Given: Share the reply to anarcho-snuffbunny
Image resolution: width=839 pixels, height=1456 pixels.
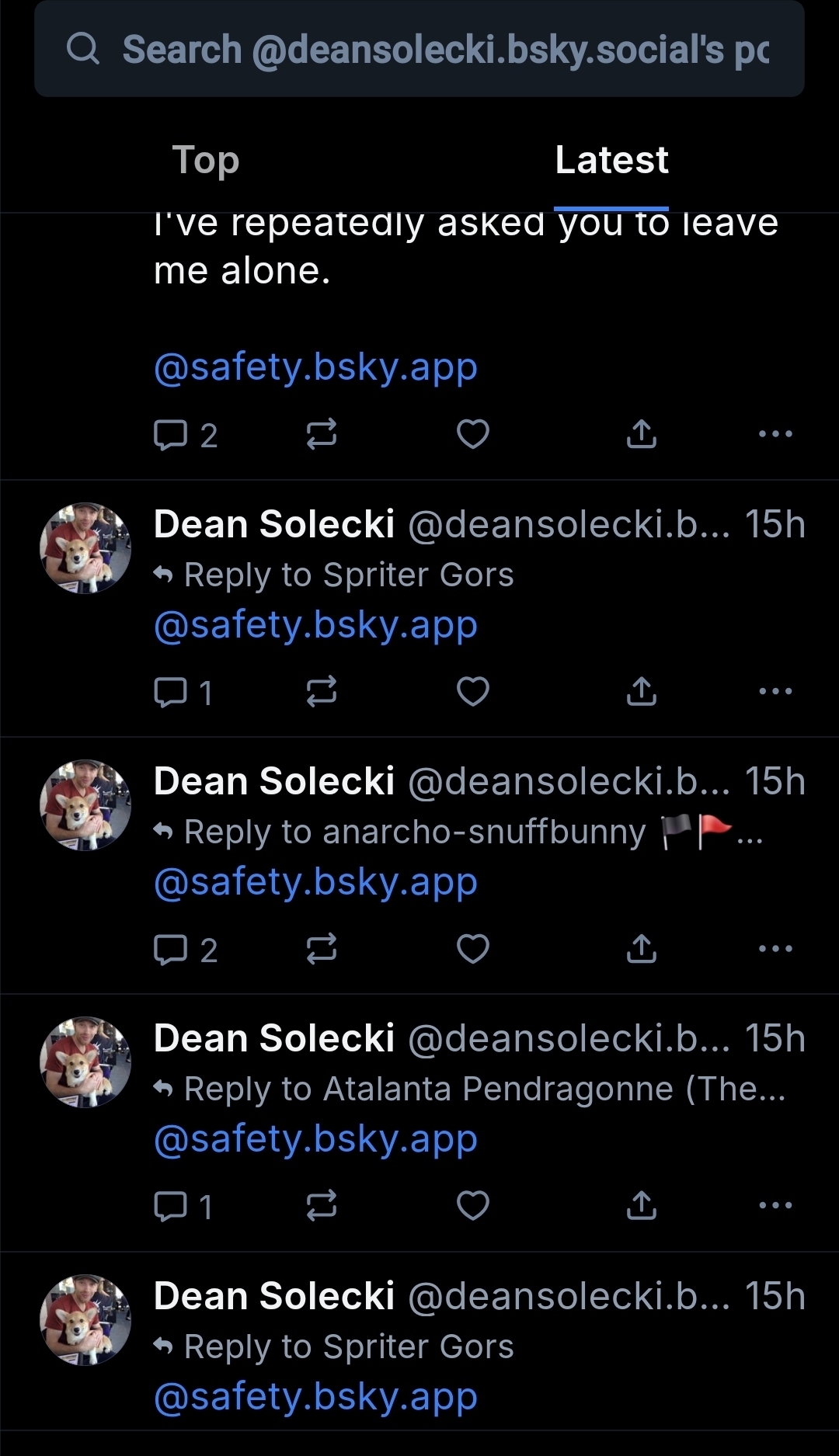Looking at the screenshot, I should click(x=641, y=948).
